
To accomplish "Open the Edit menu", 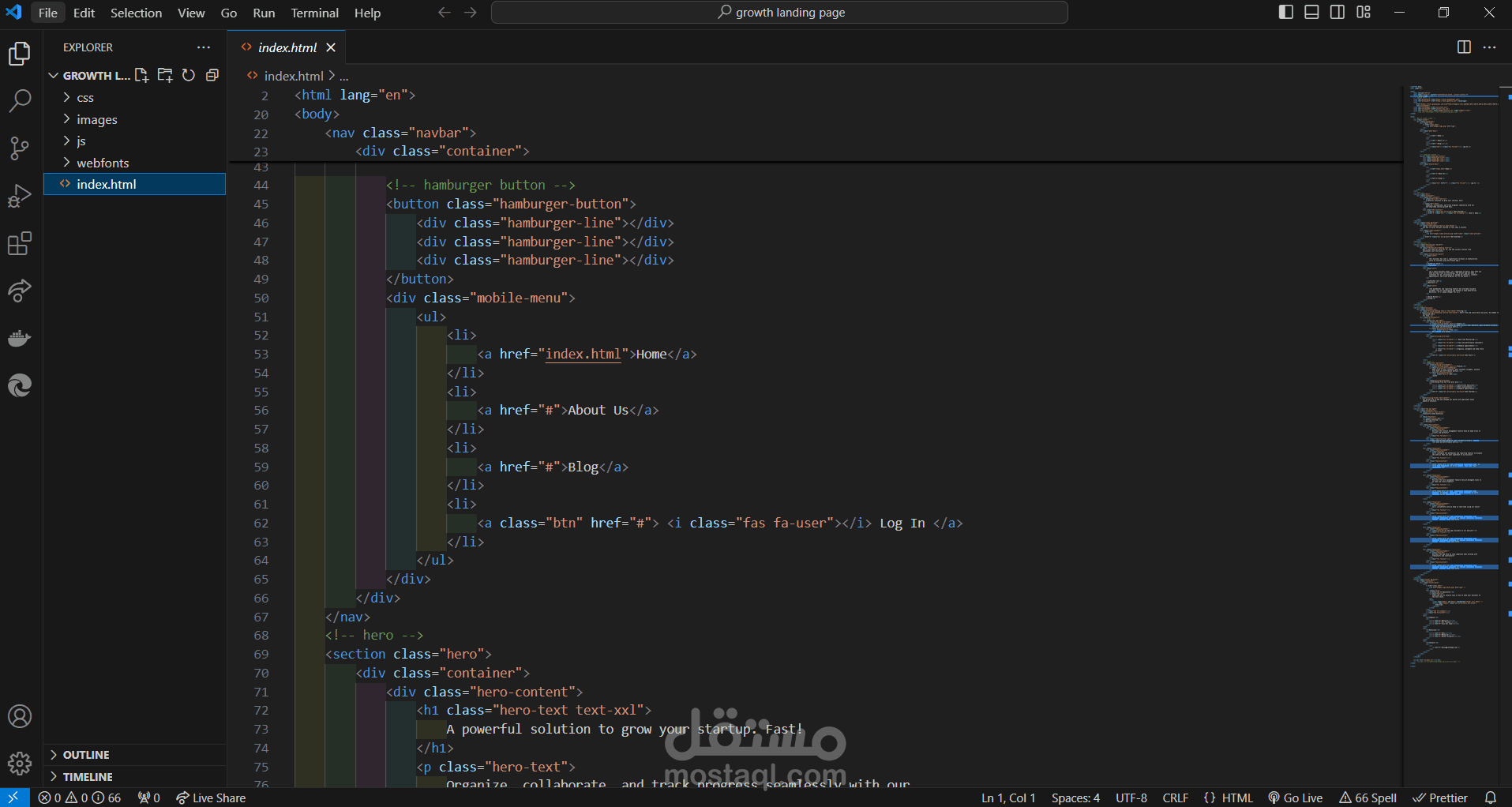I will pos(84,13).
